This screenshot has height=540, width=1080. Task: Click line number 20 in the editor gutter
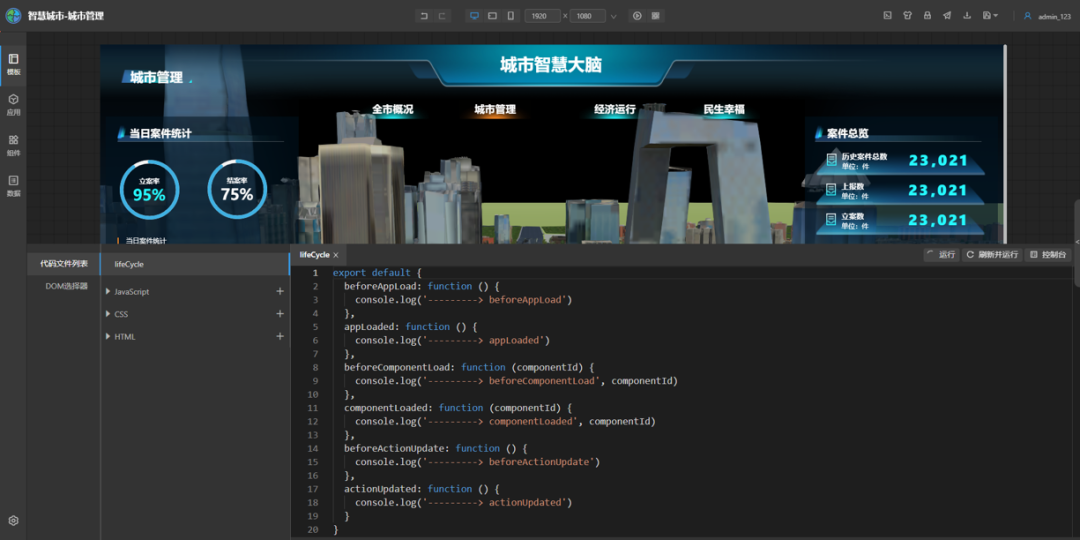[314, 530]
